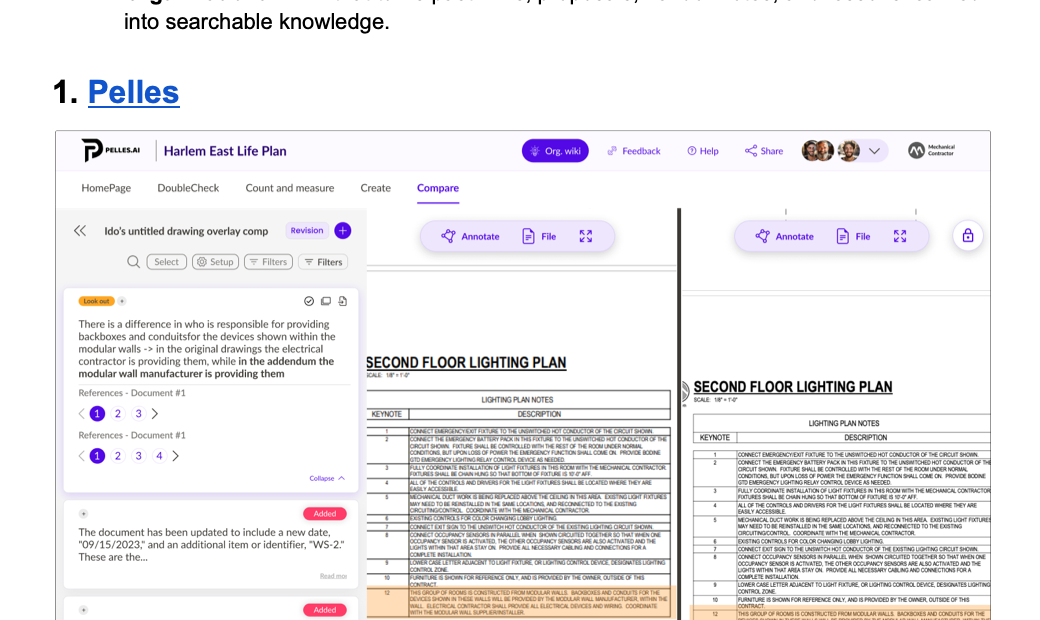Mark the Look out item with checkmark icon
The image size is (1040, 620).
pos(309,301)
